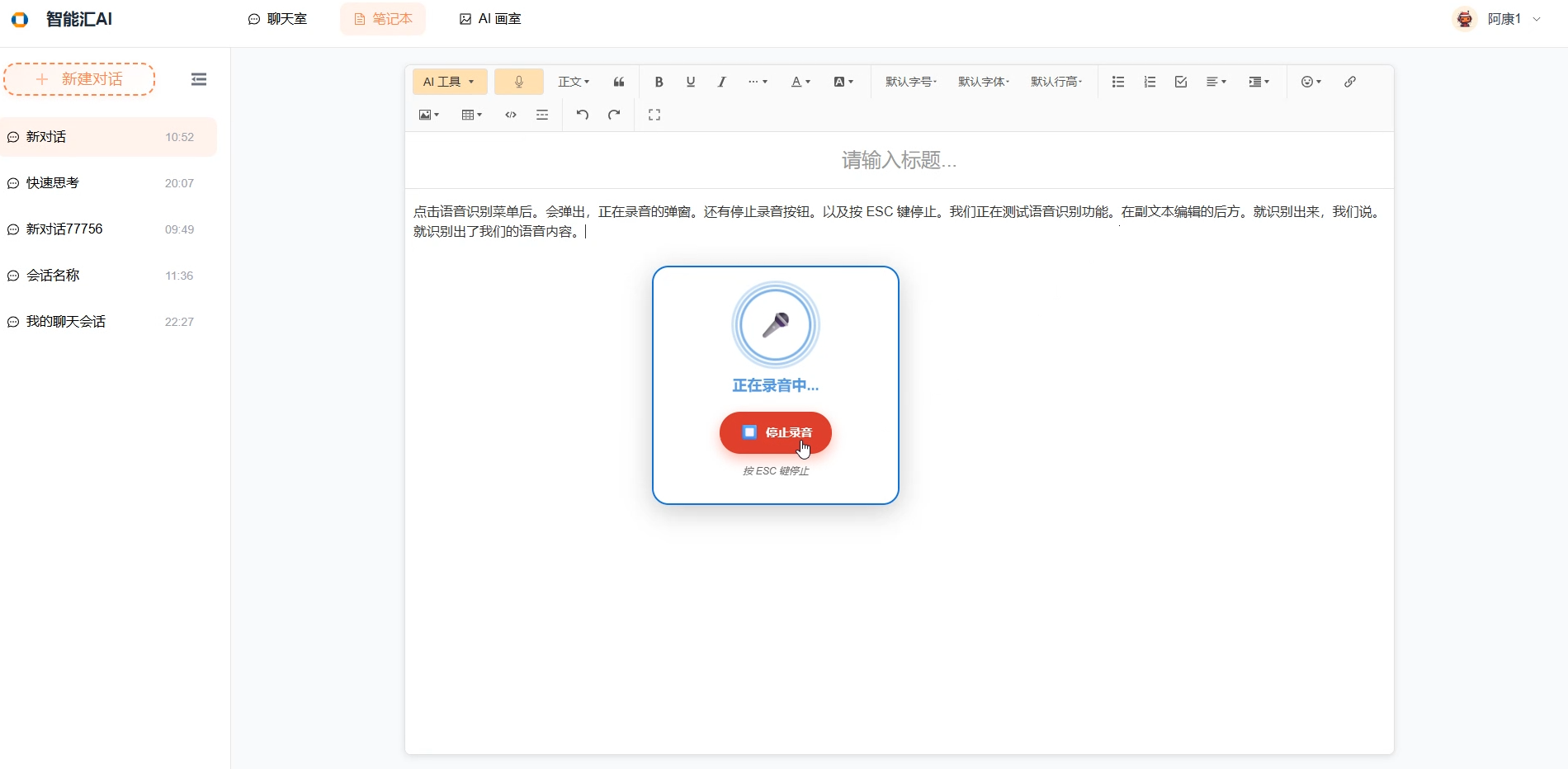Open the font color swatch picker
The width and height of the screenshot is (1568, 769).
point(799,82)
